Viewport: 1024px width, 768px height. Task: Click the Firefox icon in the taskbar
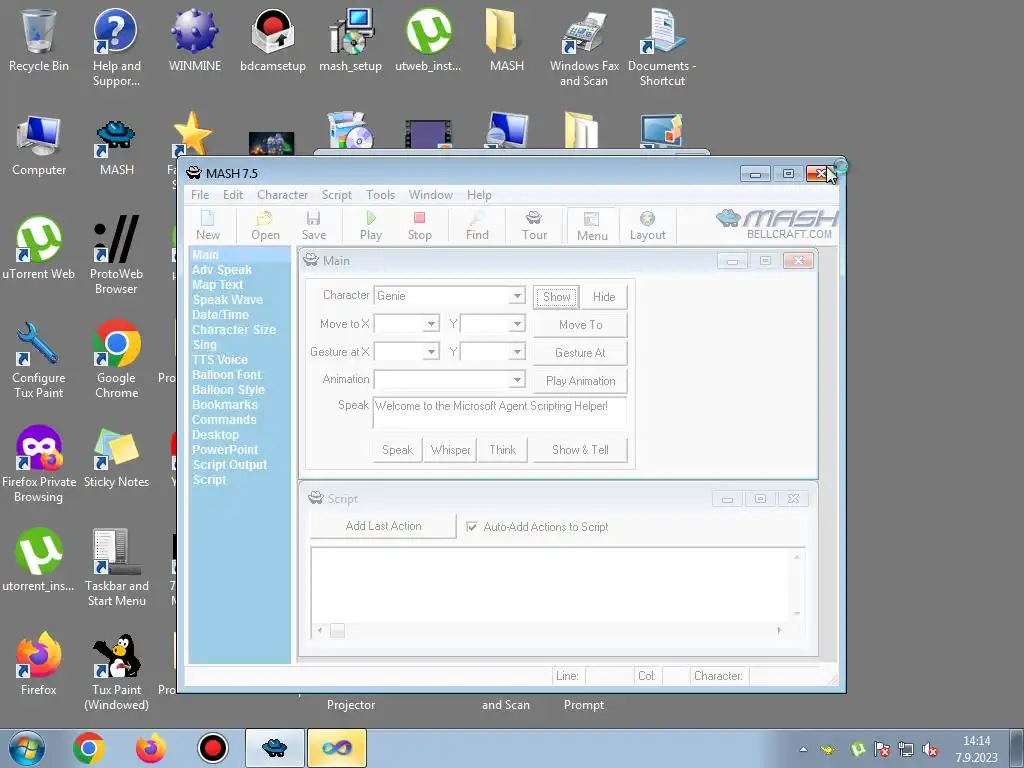coord(150,748)
